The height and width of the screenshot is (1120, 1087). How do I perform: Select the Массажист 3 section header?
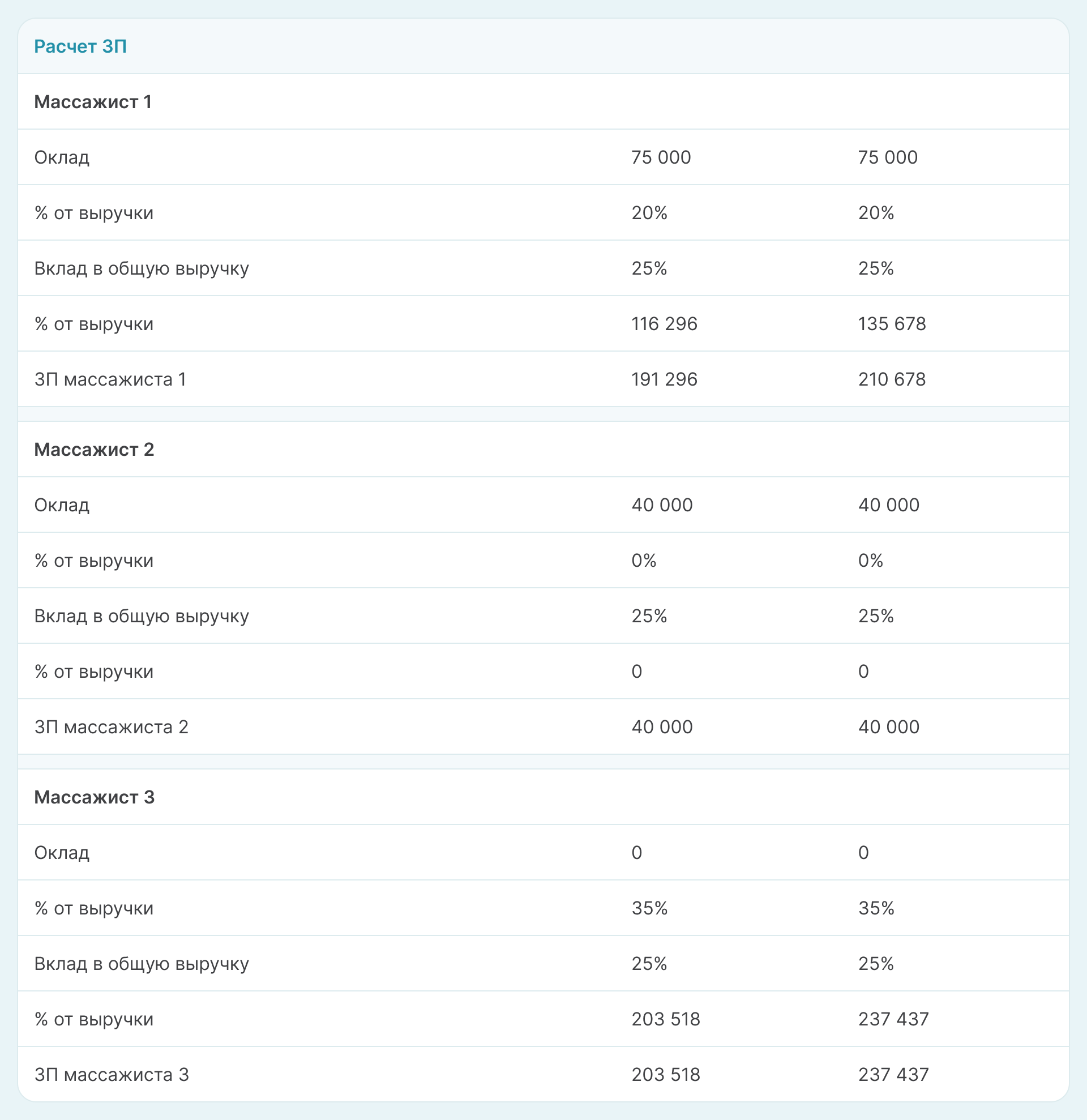click(x=94, y=797)
